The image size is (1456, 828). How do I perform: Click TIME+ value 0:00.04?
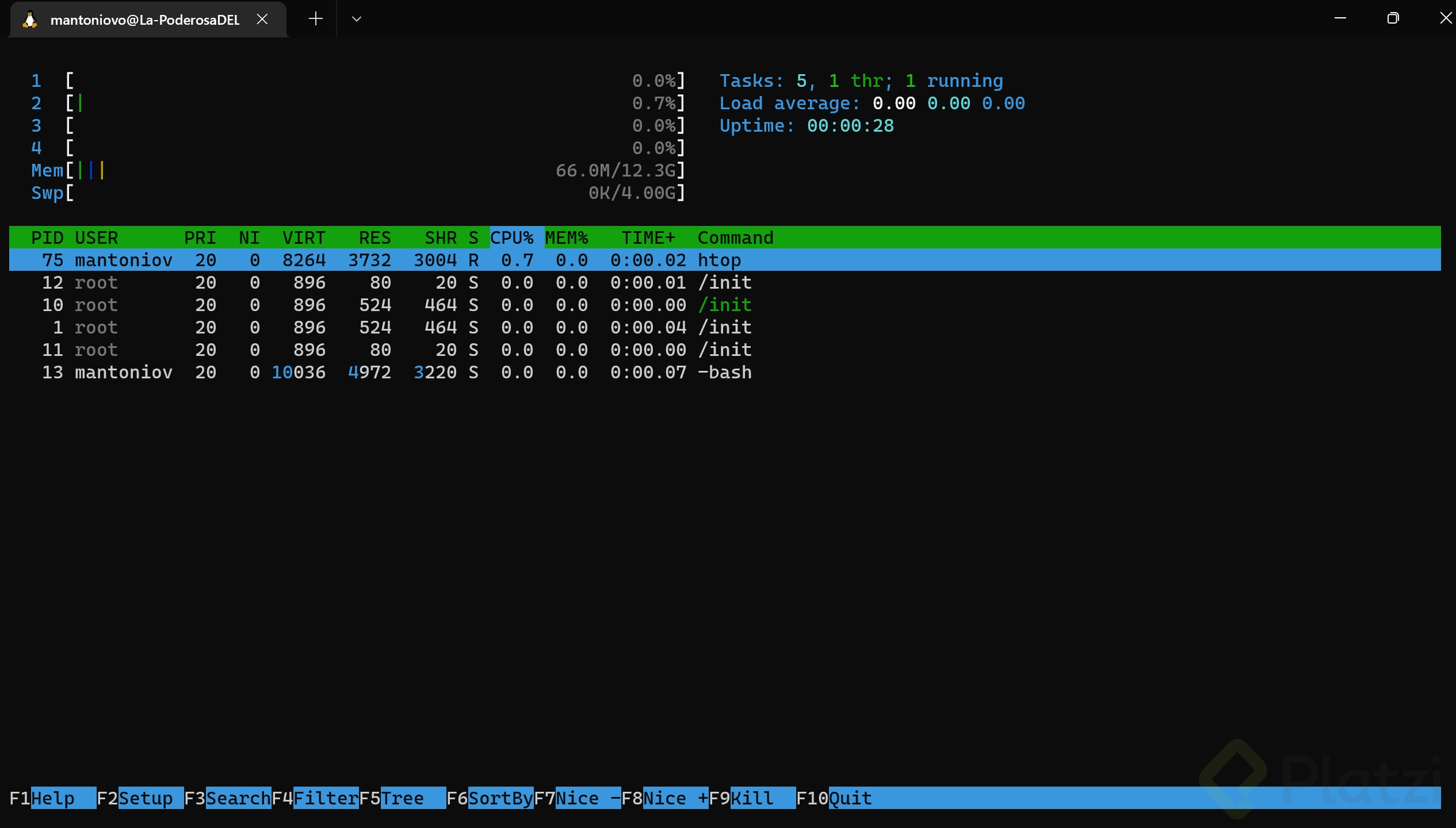point(648,327)
